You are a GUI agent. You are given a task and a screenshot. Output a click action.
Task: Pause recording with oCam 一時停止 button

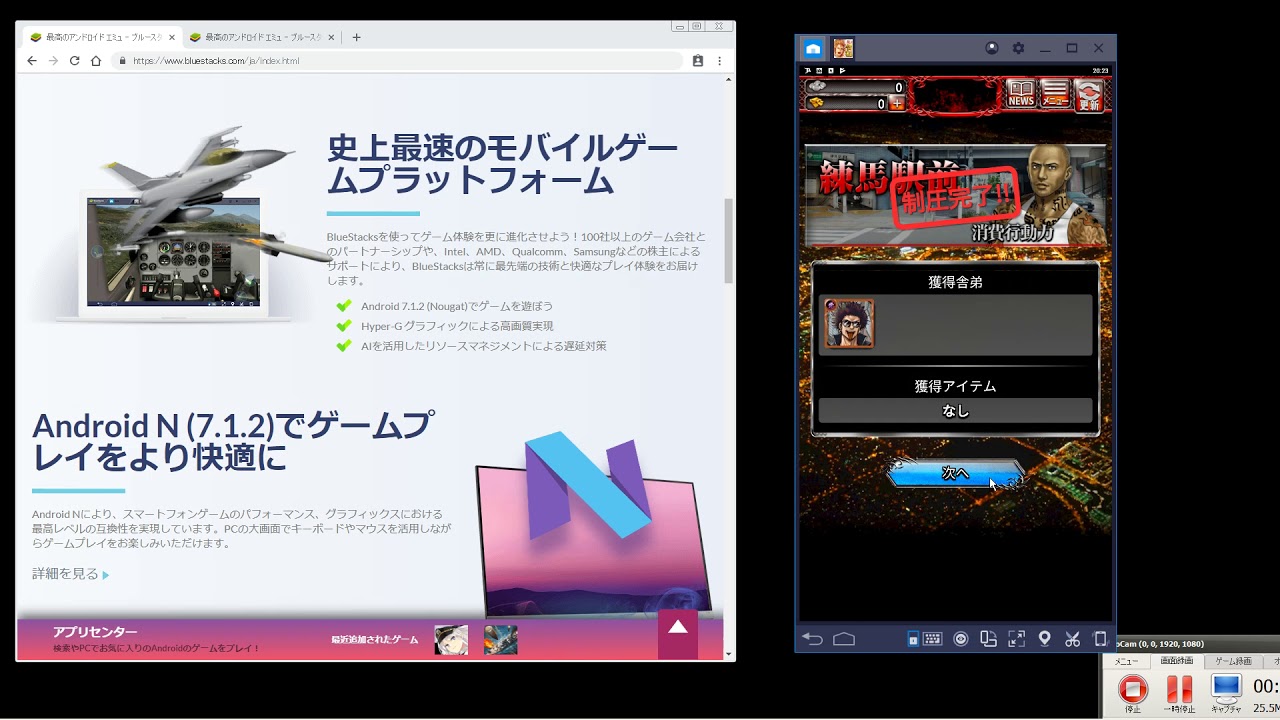click(1180, 692)
